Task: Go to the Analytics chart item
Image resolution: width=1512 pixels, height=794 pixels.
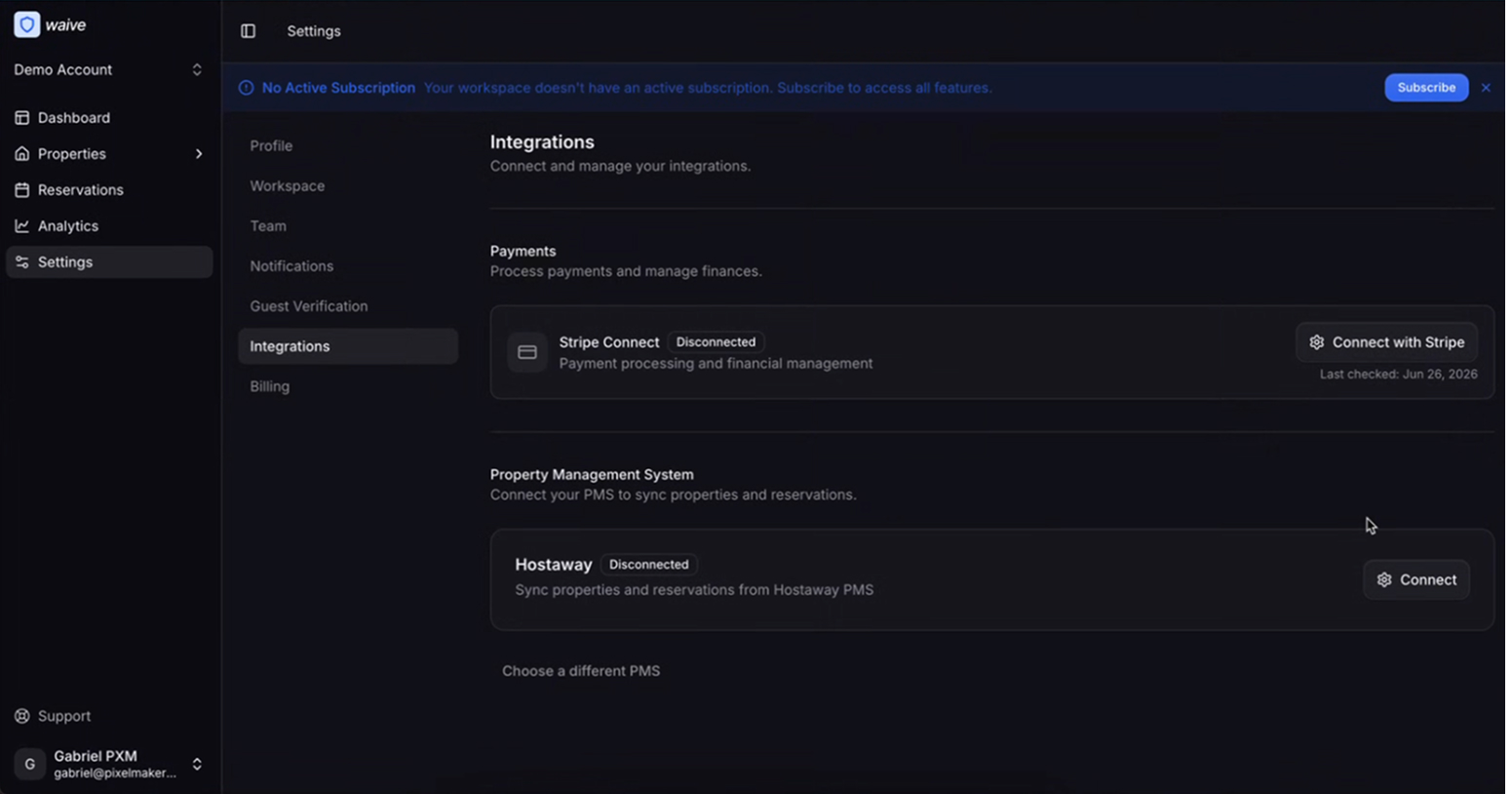Action: [109, 226]
